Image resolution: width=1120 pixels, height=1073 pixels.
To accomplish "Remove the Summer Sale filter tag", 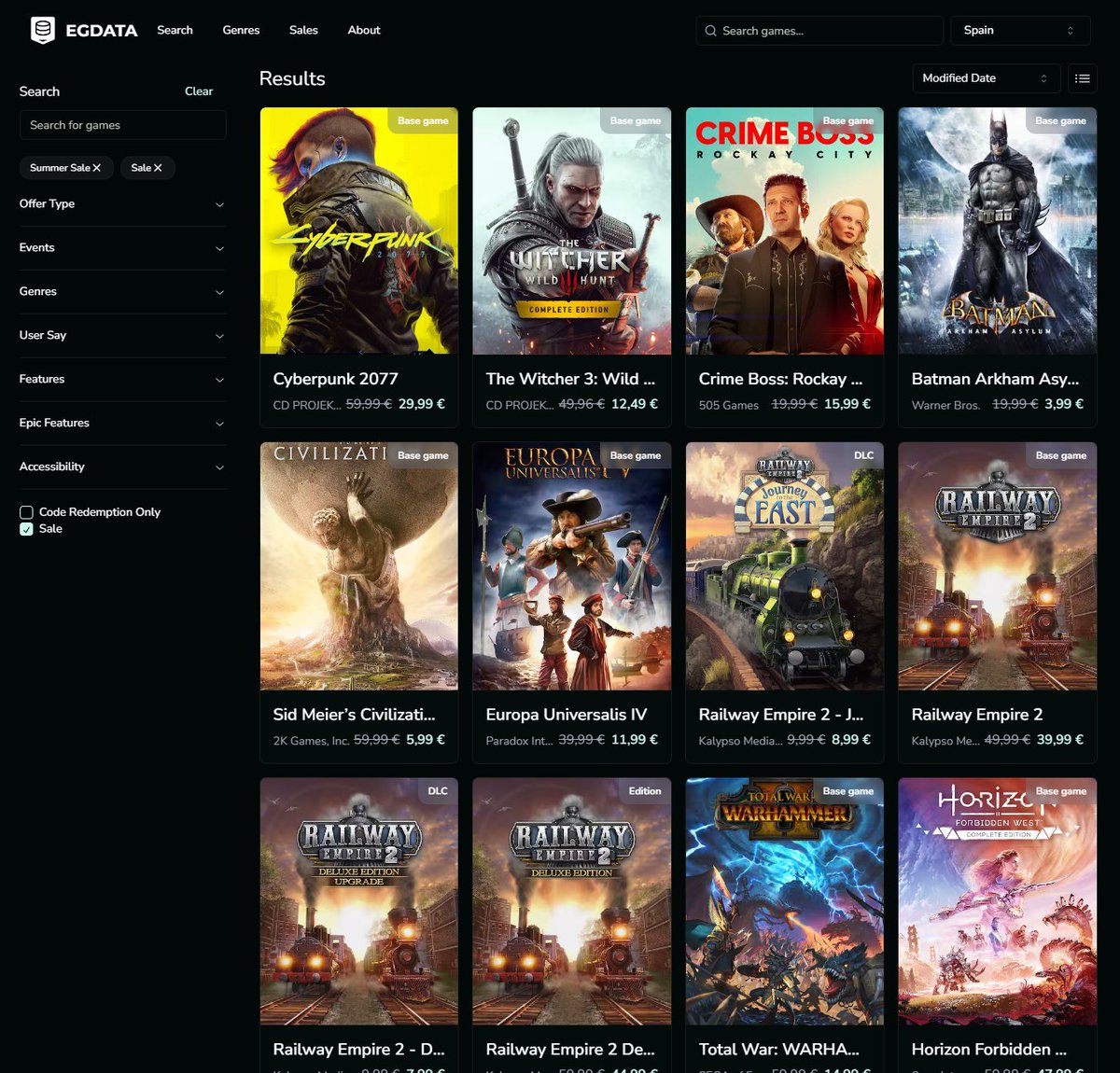I will [96, 168].
